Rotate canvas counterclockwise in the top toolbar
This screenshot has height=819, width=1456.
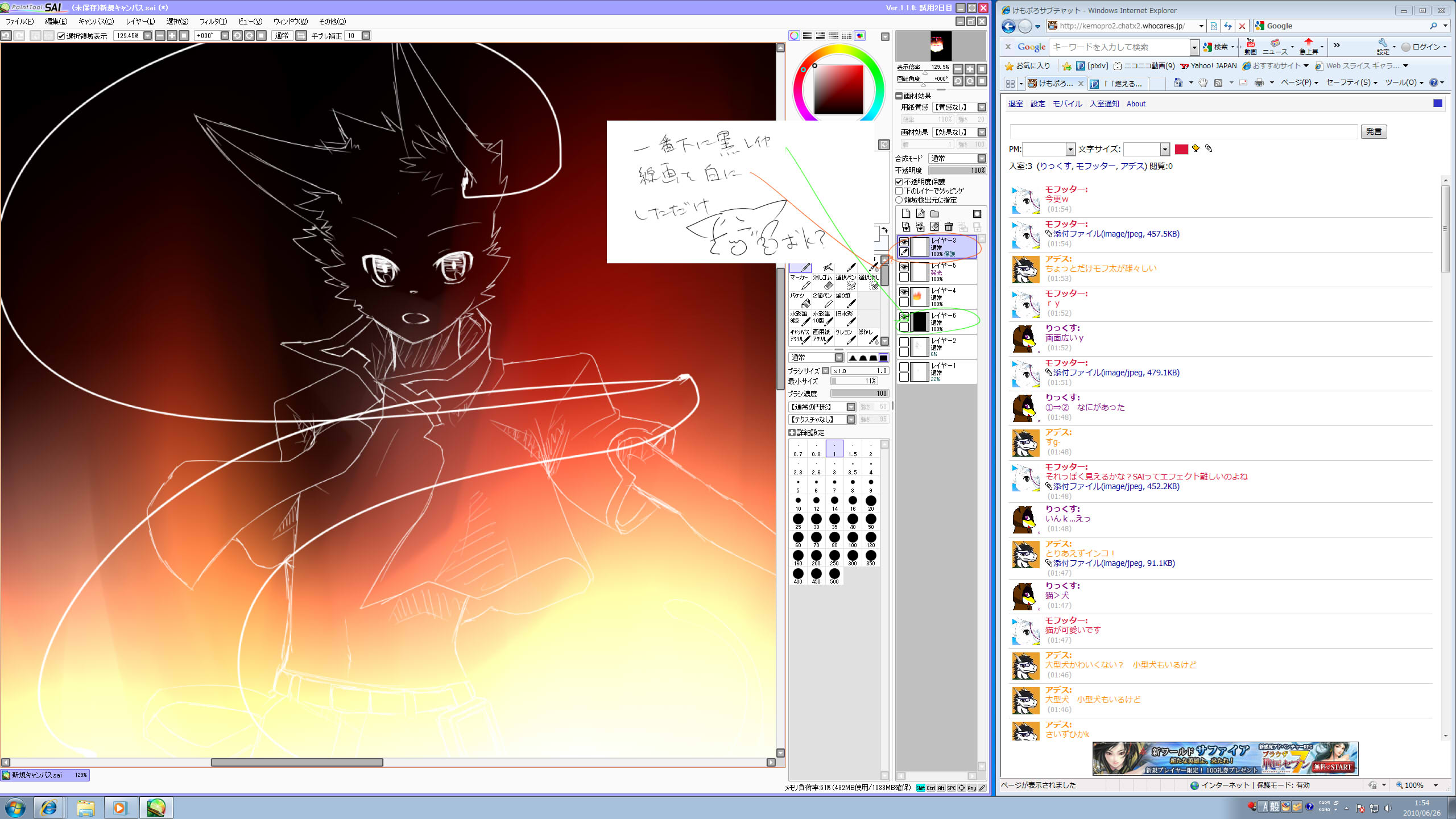237,36
